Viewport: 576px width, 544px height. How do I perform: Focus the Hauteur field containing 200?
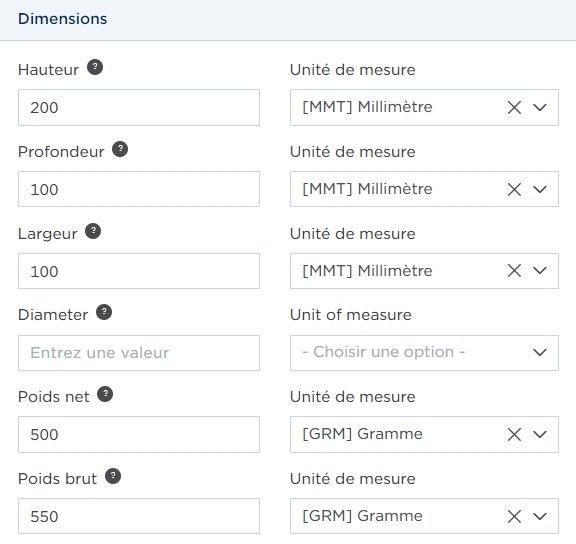point(139,107)
